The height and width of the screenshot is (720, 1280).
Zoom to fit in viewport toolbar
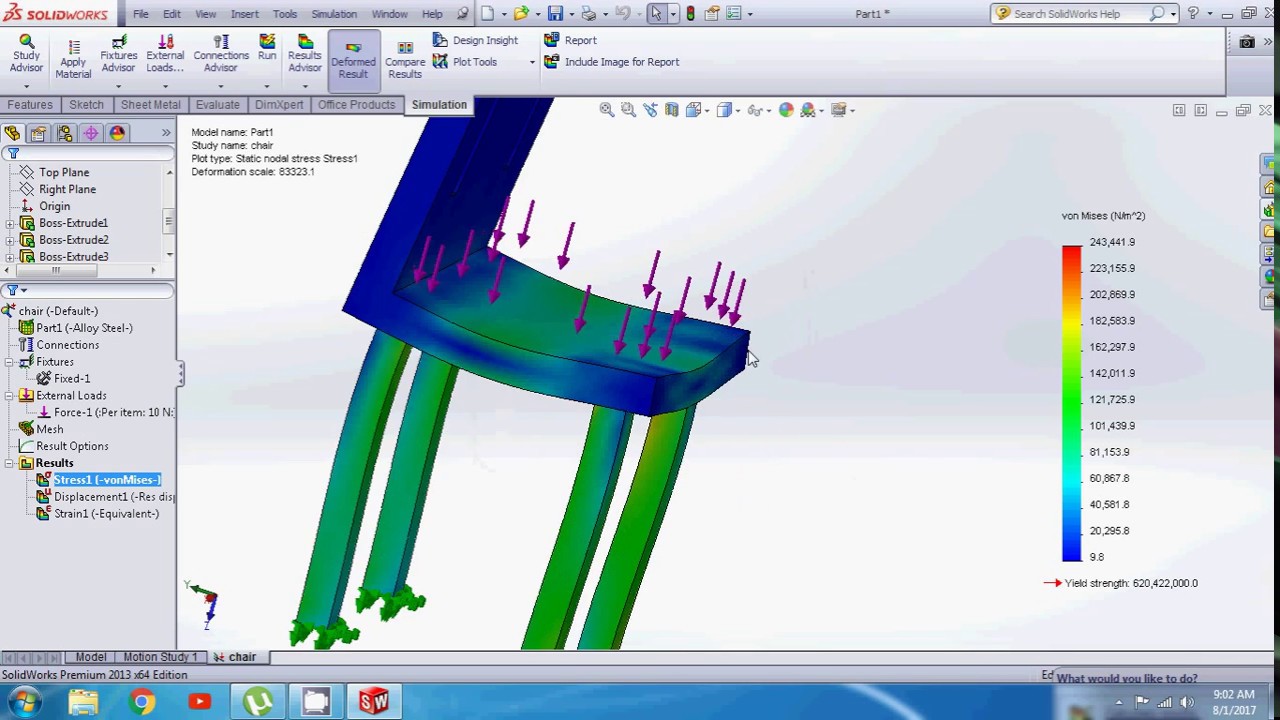pos(606,110)
